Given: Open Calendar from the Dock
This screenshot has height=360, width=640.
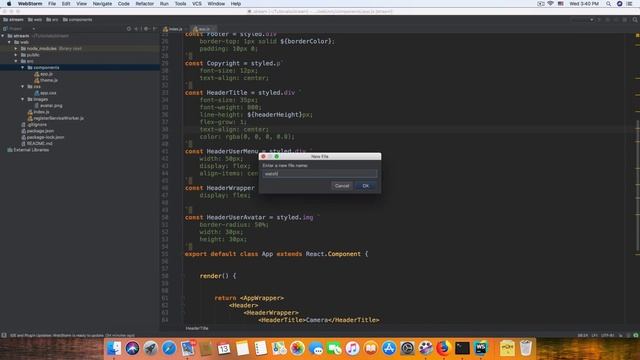Looking at the screenshot, I should (x=224, y=348).
